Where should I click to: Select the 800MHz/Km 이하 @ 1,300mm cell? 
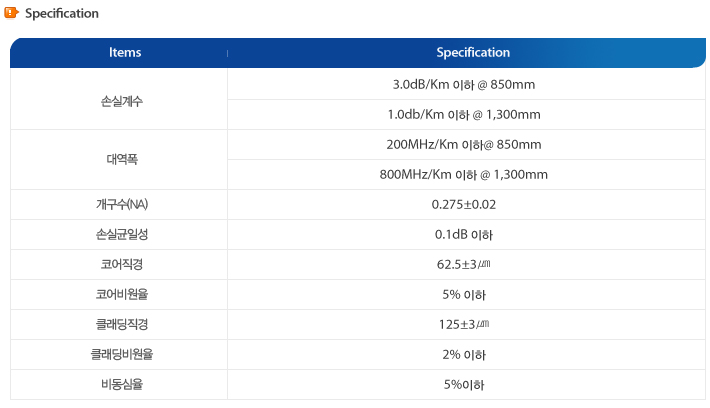464,175
